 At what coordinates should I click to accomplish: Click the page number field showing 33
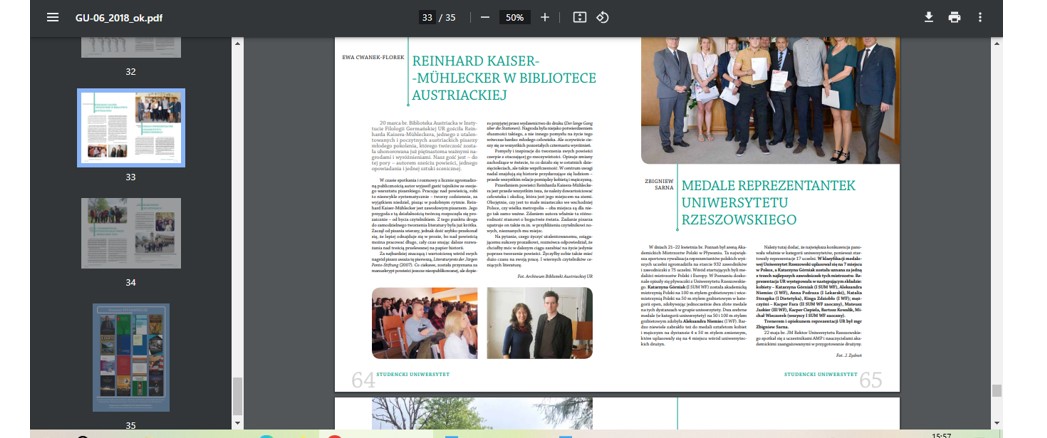tap(428, 18)
